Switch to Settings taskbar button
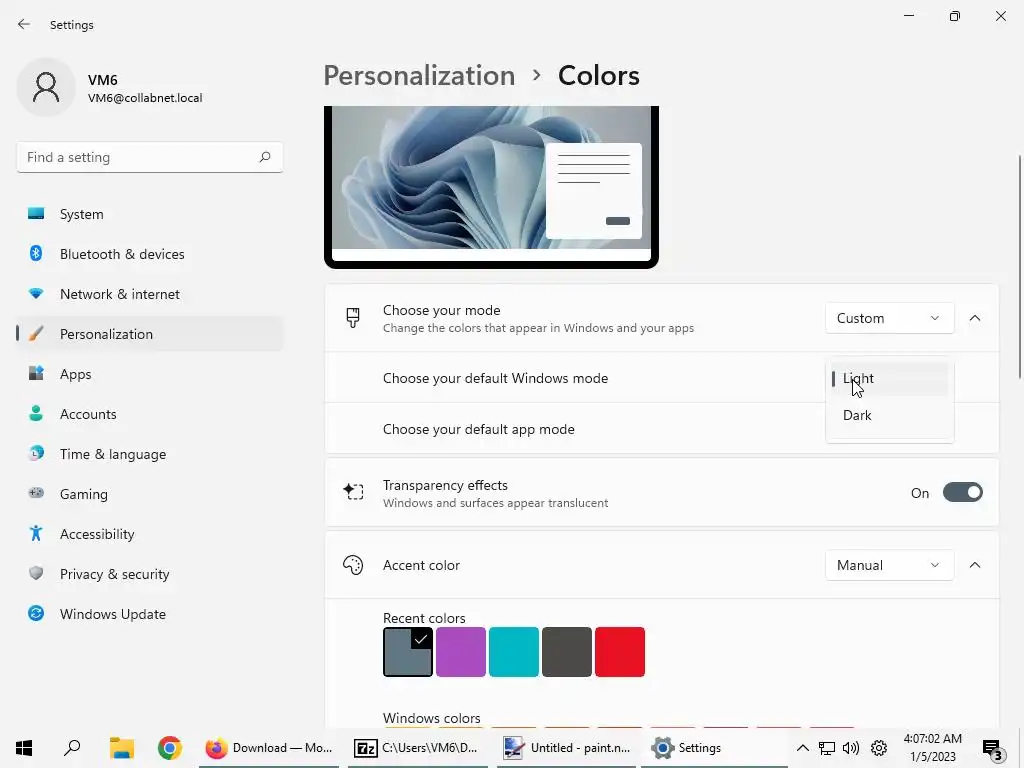The height and width of the screenshot is (768, 1024). (714, 748)
